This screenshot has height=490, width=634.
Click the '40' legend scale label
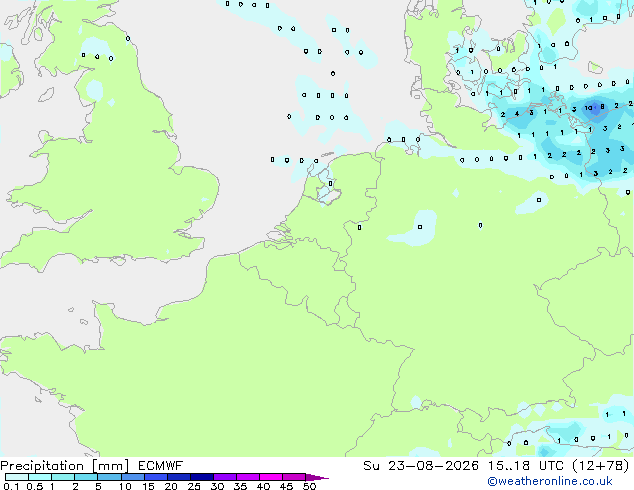[x=263, y=486]
